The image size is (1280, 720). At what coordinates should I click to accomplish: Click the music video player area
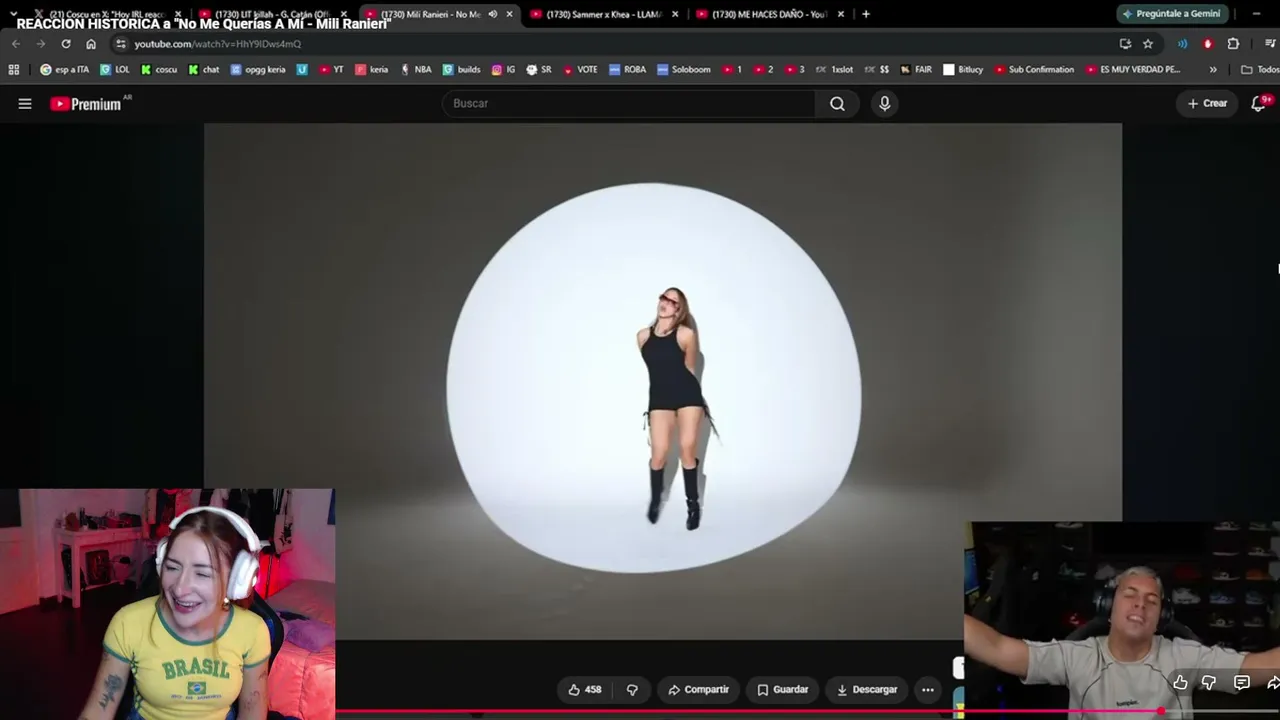[663, 381]
